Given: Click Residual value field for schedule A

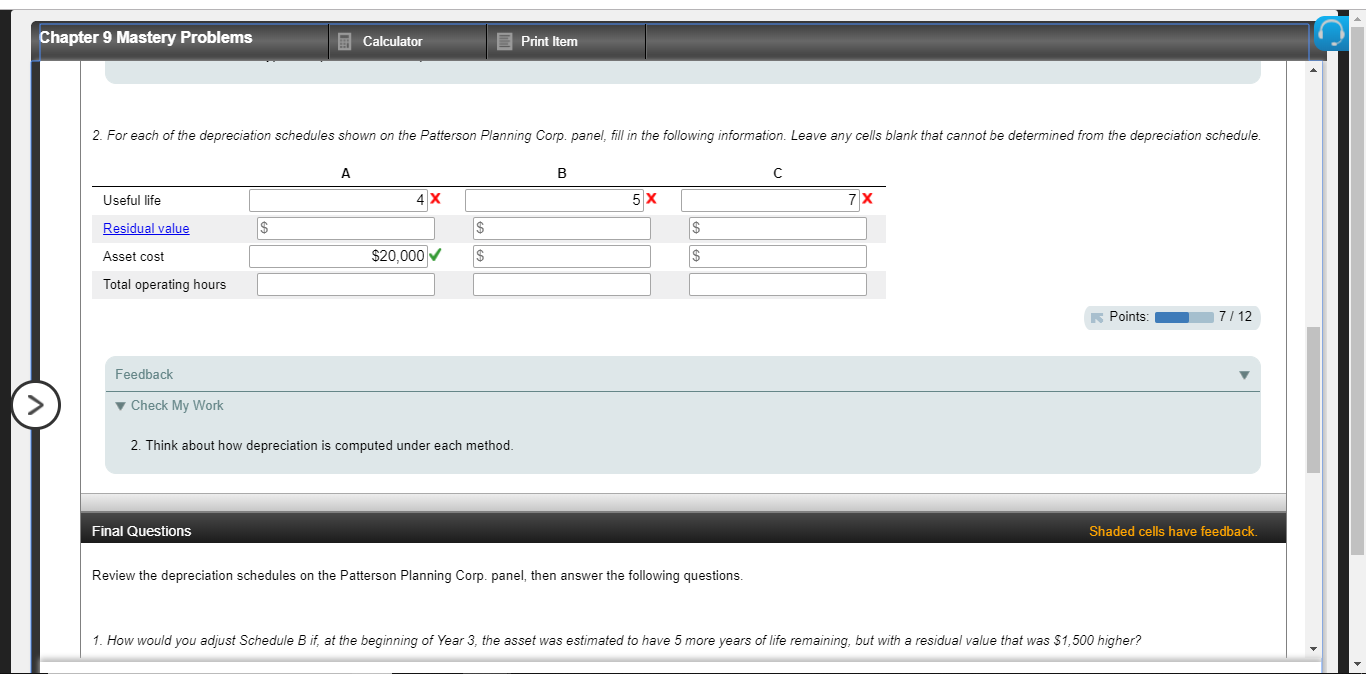Looking at the screenshot, I should [x=346, y=228].
